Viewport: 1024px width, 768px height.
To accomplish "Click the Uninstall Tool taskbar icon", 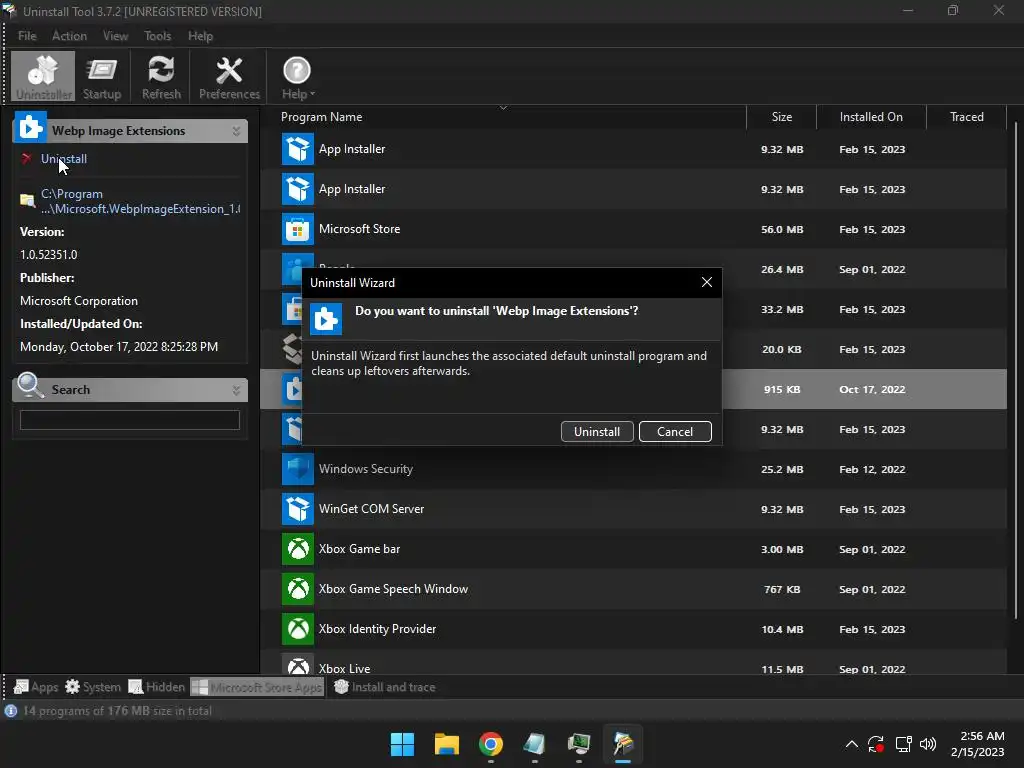I will (x=623, y=744).
